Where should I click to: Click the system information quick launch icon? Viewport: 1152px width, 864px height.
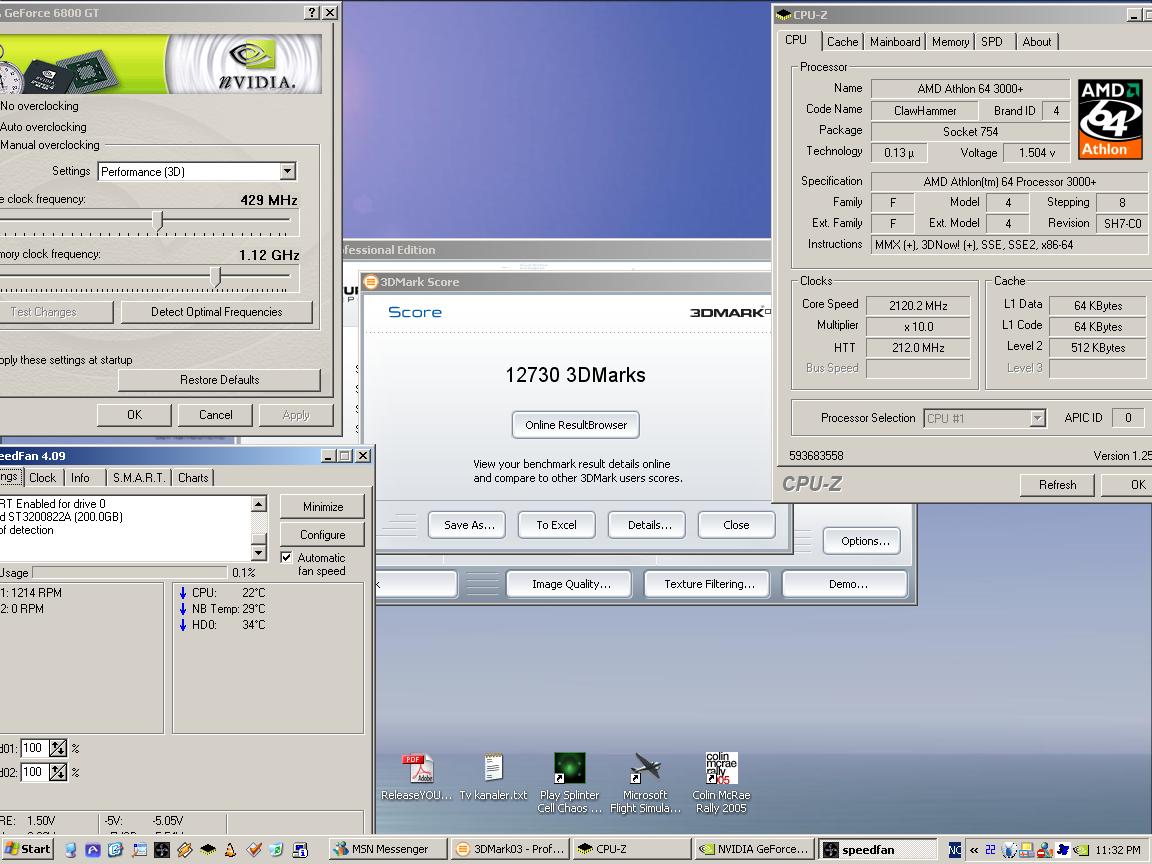click(x=300, y=849)
